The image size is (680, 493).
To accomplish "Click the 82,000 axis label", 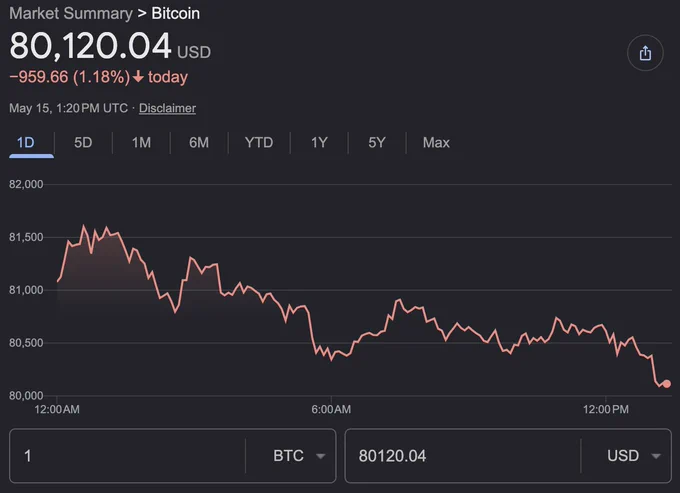I will click(26, 184).
